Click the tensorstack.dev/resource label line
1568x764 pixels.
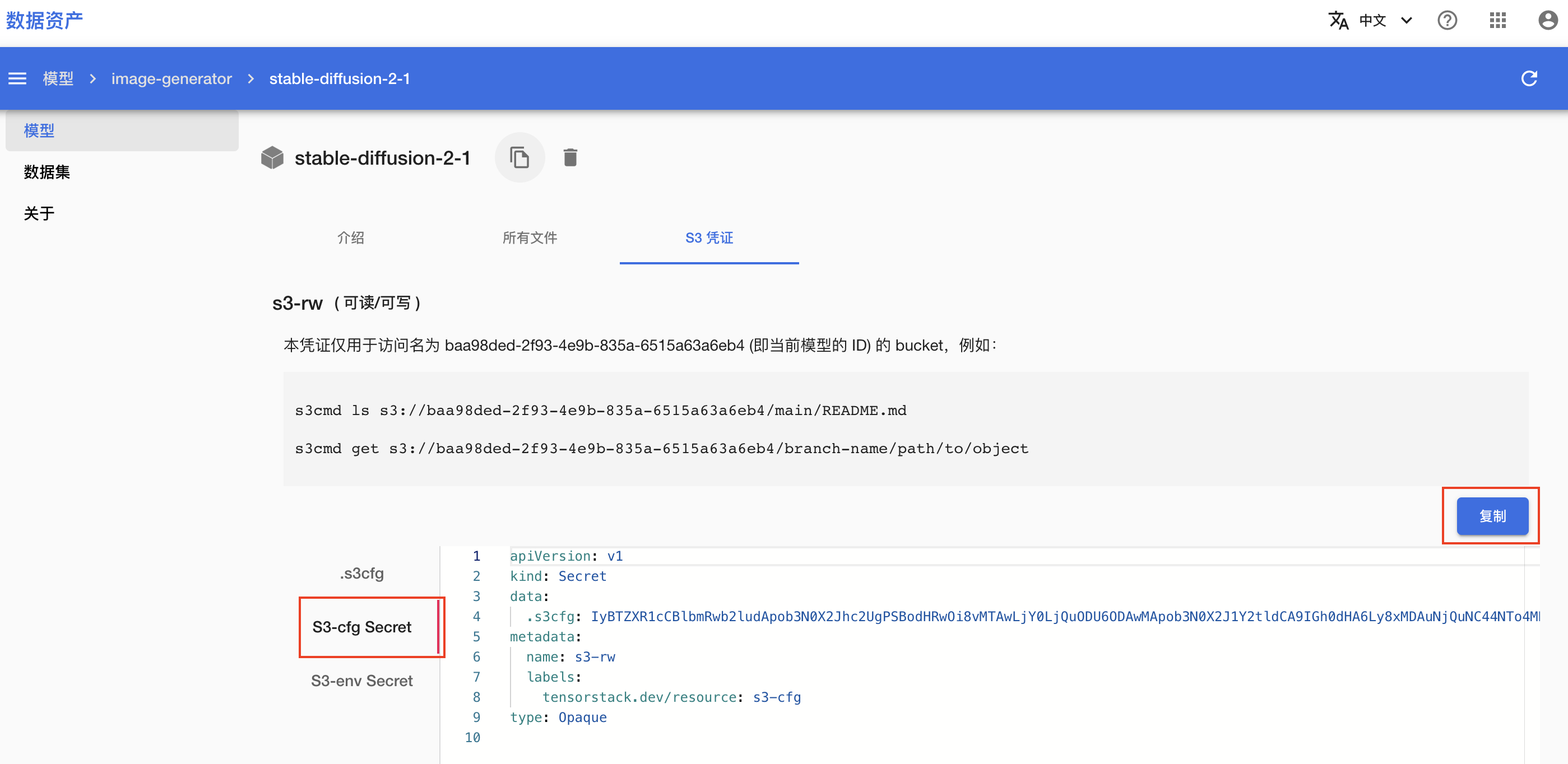pos(671,697)
